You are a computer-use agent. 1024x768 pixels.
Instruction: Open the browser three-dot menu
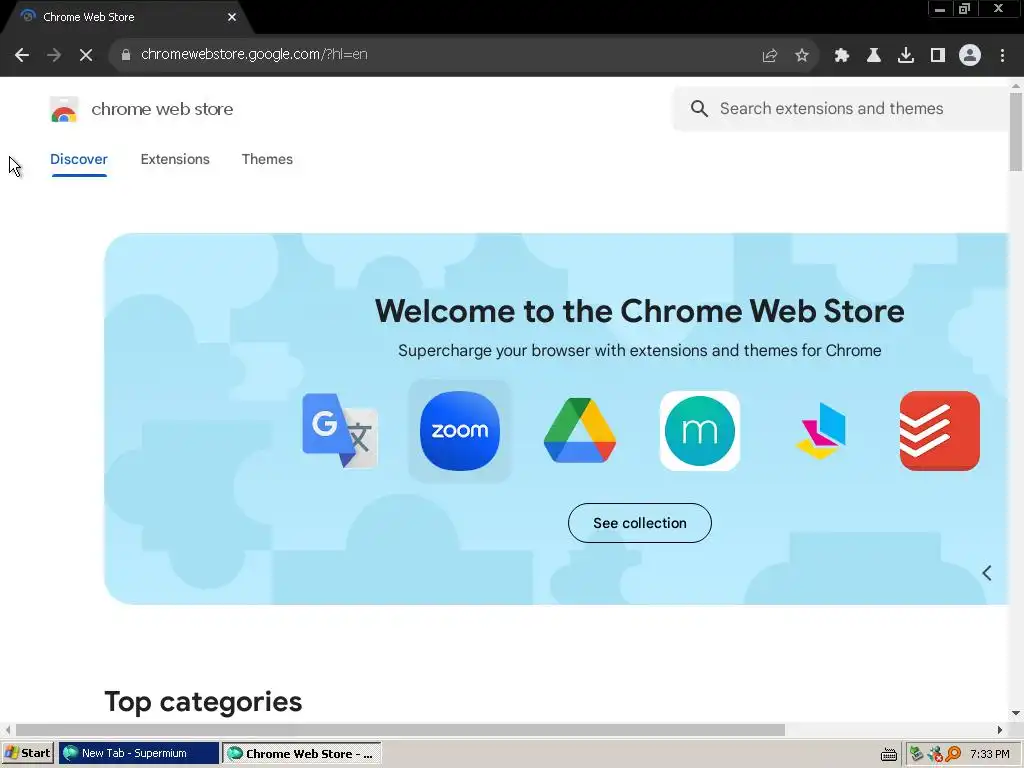click(x=1002, y=55)
